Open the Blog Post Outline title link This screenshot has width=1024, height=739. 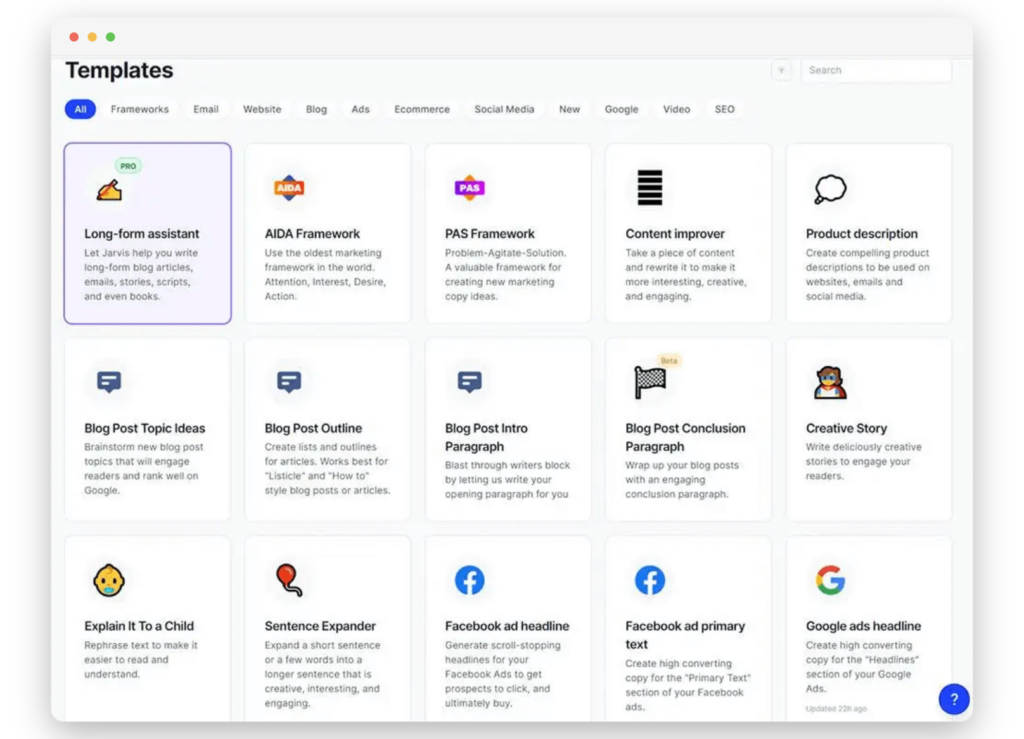pos(313,428)
